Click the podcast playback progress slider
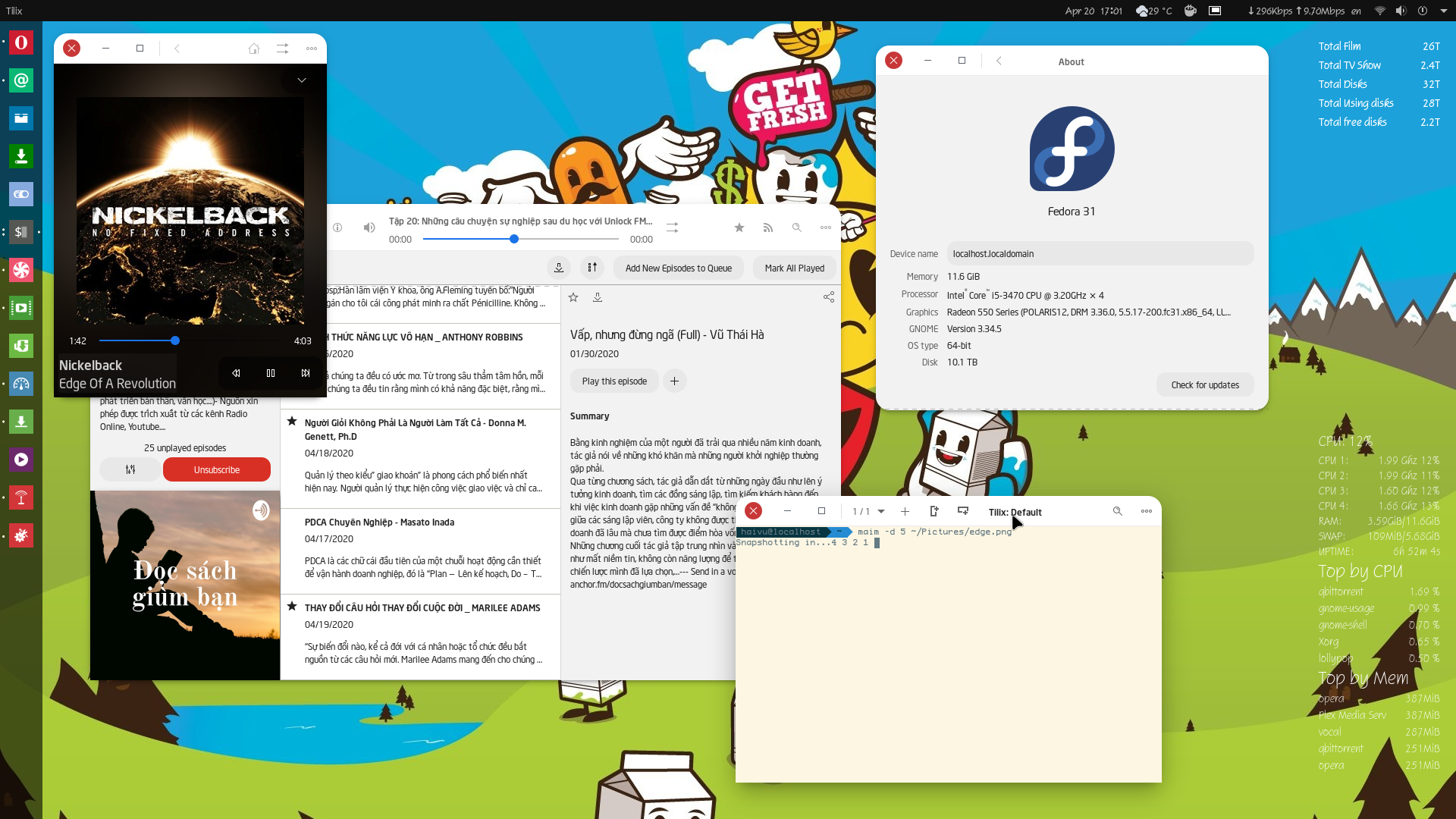The width and height of the screenshot is (1456, 819). coord(521,239)
